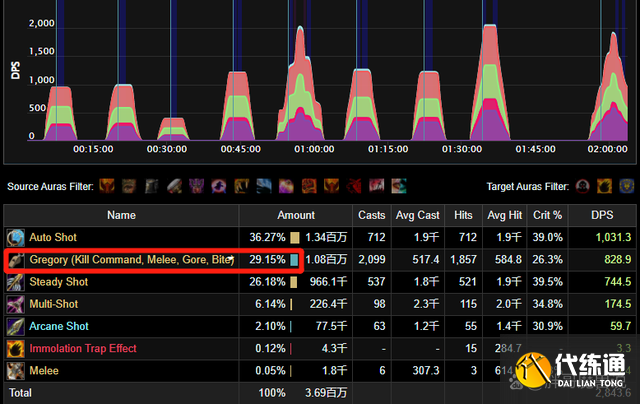
Task: Click the Melee ability icon
Action: (15, 370)
